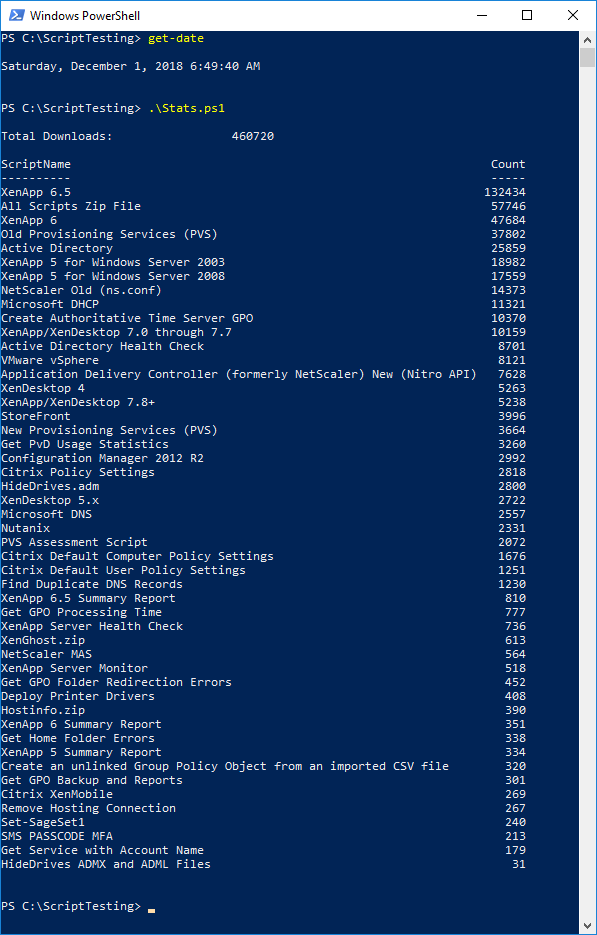Click the ScriptName column header
Screen dimensions: 597x935
[x=36, y=164]
